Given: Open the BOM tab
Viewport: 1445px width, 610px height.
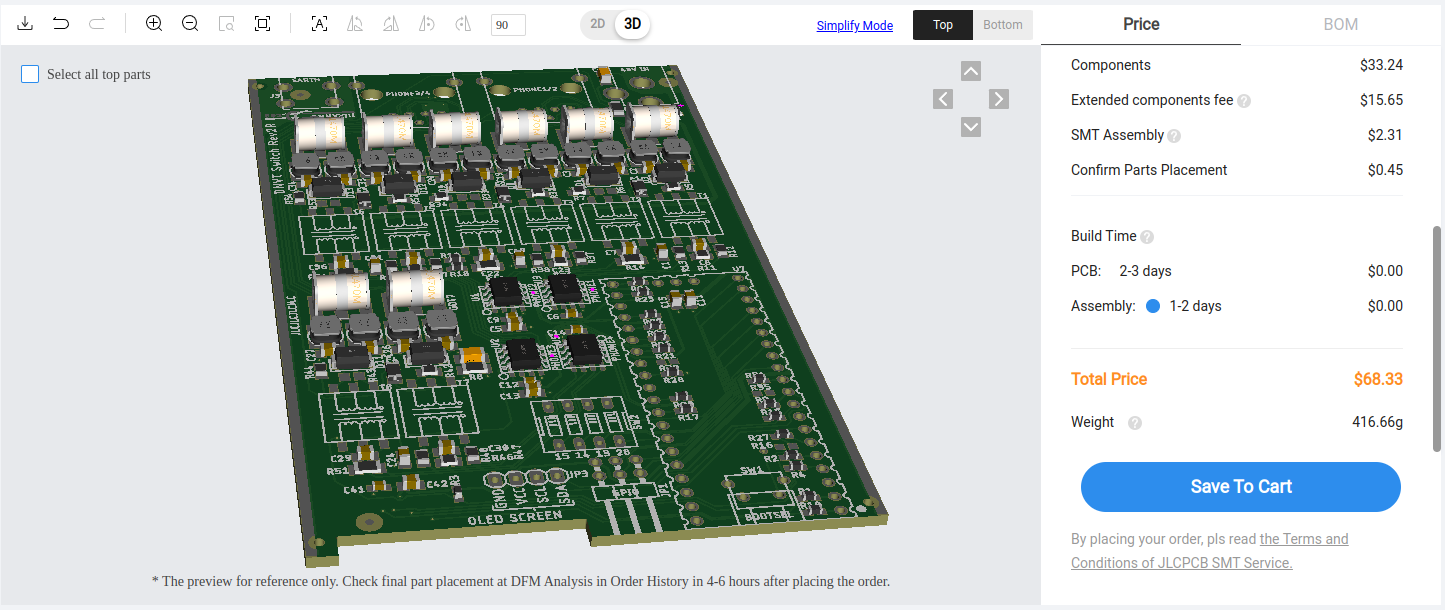Looking at the screenshot, I should pyautogui.click(x=1340, y=24).
